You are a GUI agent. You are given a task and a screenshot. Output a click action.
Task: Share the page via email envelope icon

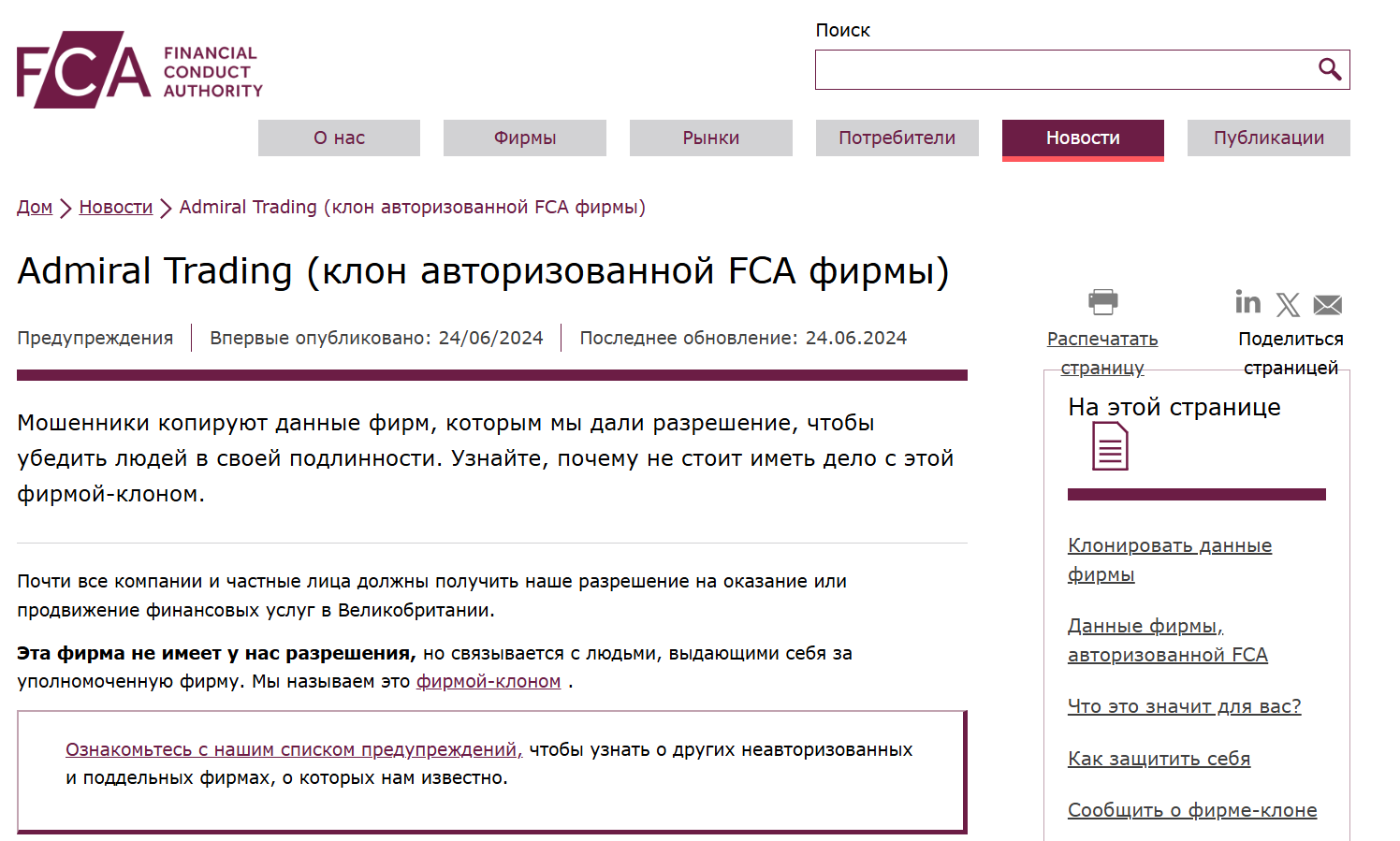1328,305
